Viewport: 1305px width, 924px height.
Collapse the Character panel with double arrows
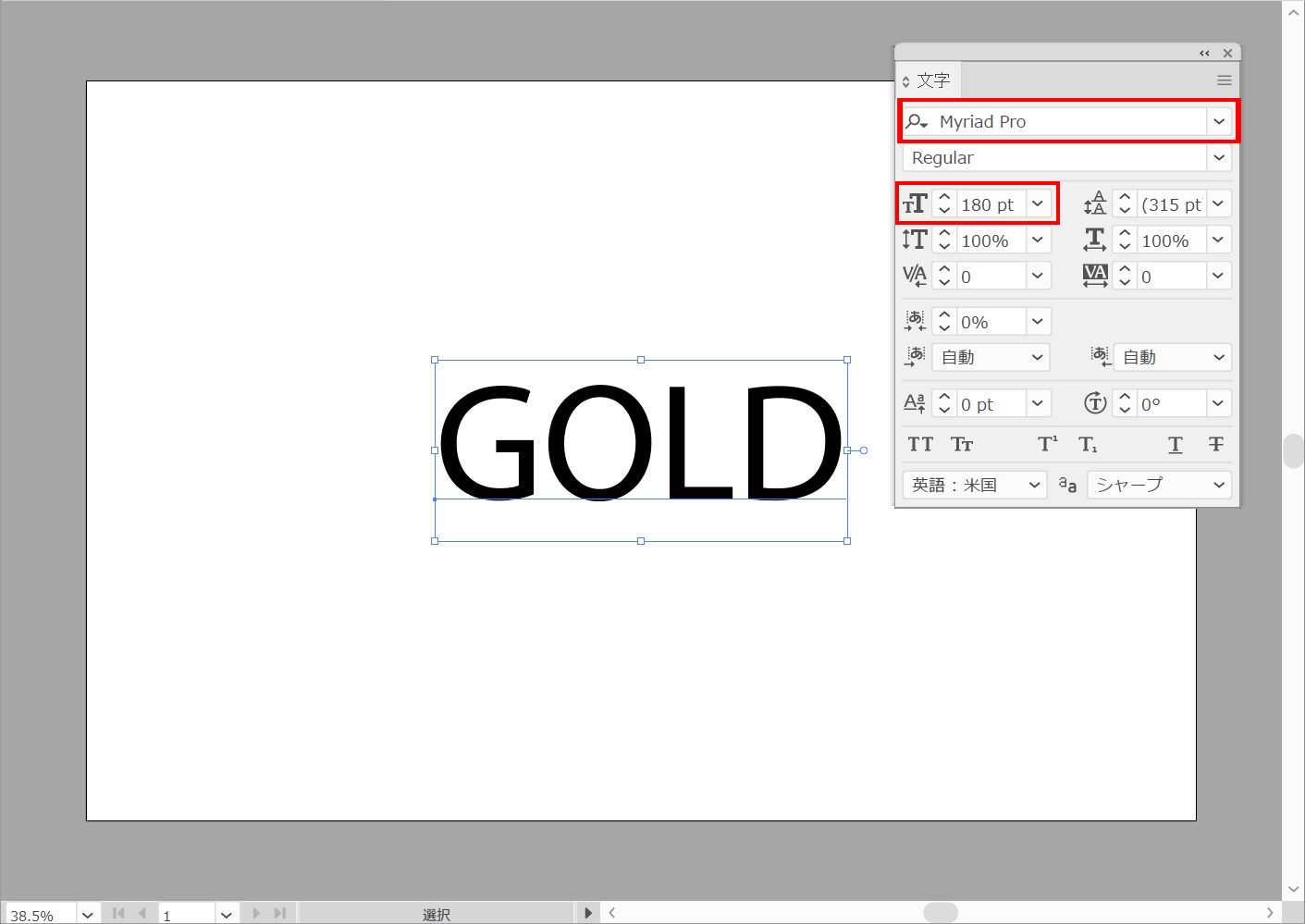(x=1204, y=54)
